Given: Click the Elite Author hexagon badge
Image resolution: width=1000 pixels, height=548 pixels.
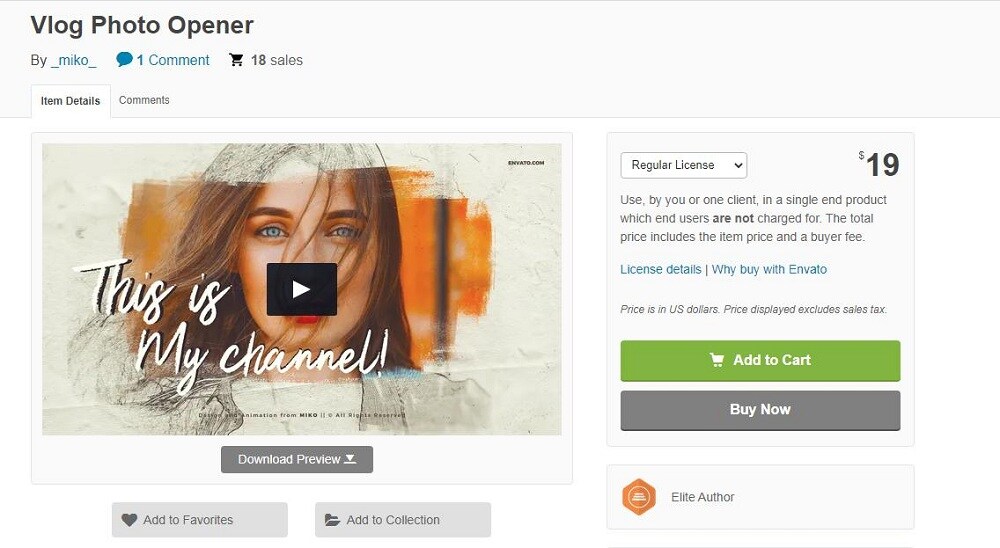Looking at the screenshot, I should [639, 496].
